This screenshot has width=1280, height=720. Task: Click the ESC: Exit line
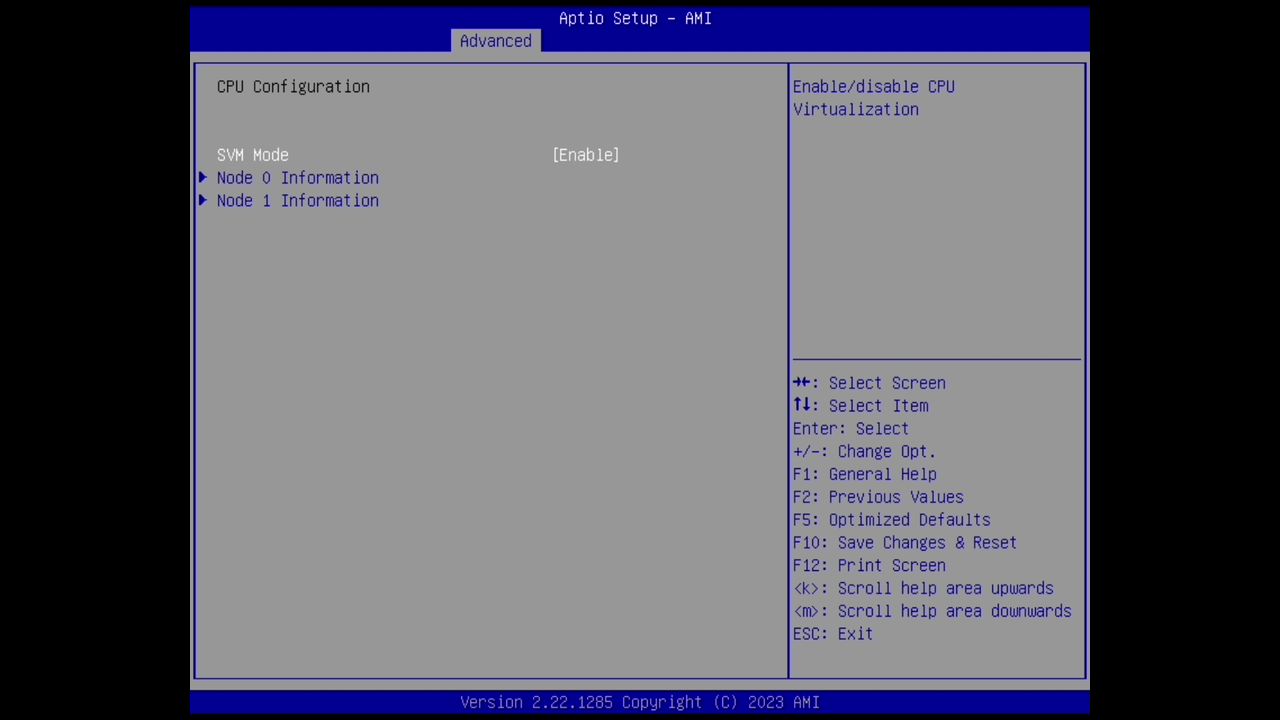tap(833, 634)
